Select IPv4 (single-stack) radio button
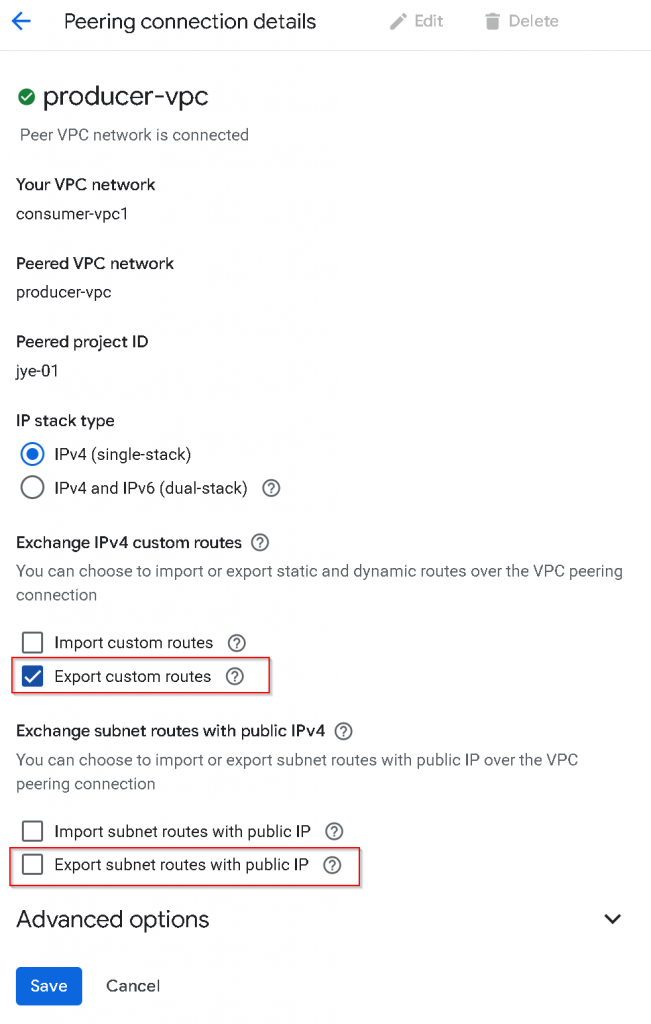The image size is (651, 1024). 33,454
